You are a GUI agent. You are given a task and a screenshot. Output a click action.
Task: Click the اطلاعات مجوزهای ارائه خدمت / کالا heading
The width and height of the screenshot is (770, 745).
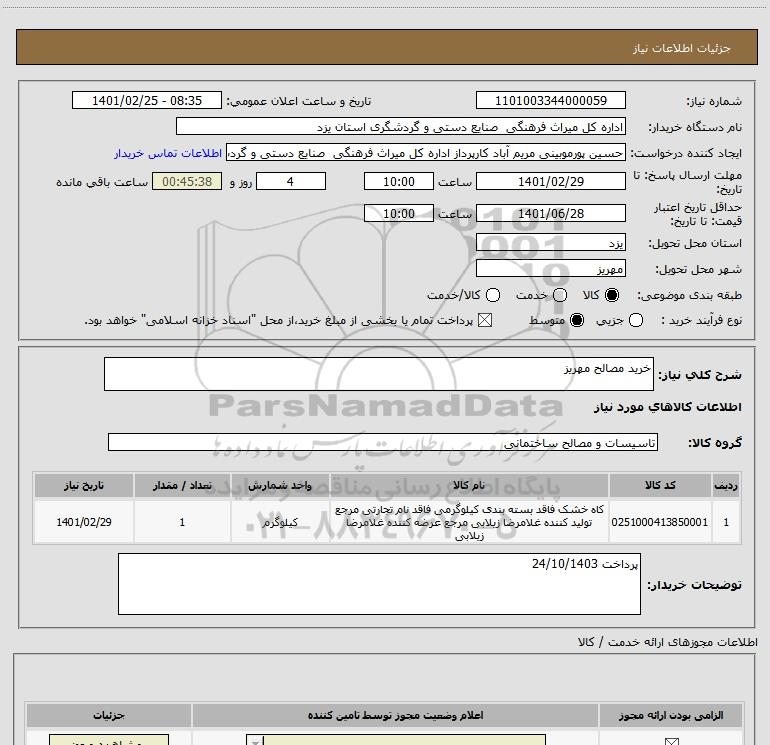tap(668, 642)
